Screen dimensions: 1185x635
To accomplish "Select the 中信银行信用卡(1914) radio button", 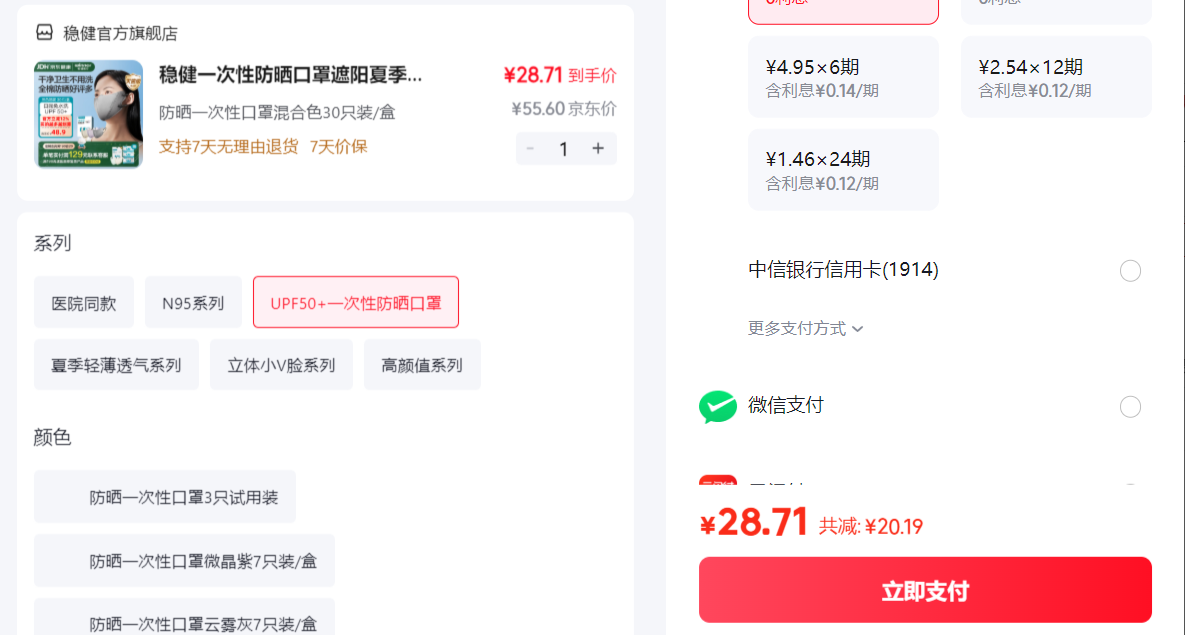I will 1130,271.
